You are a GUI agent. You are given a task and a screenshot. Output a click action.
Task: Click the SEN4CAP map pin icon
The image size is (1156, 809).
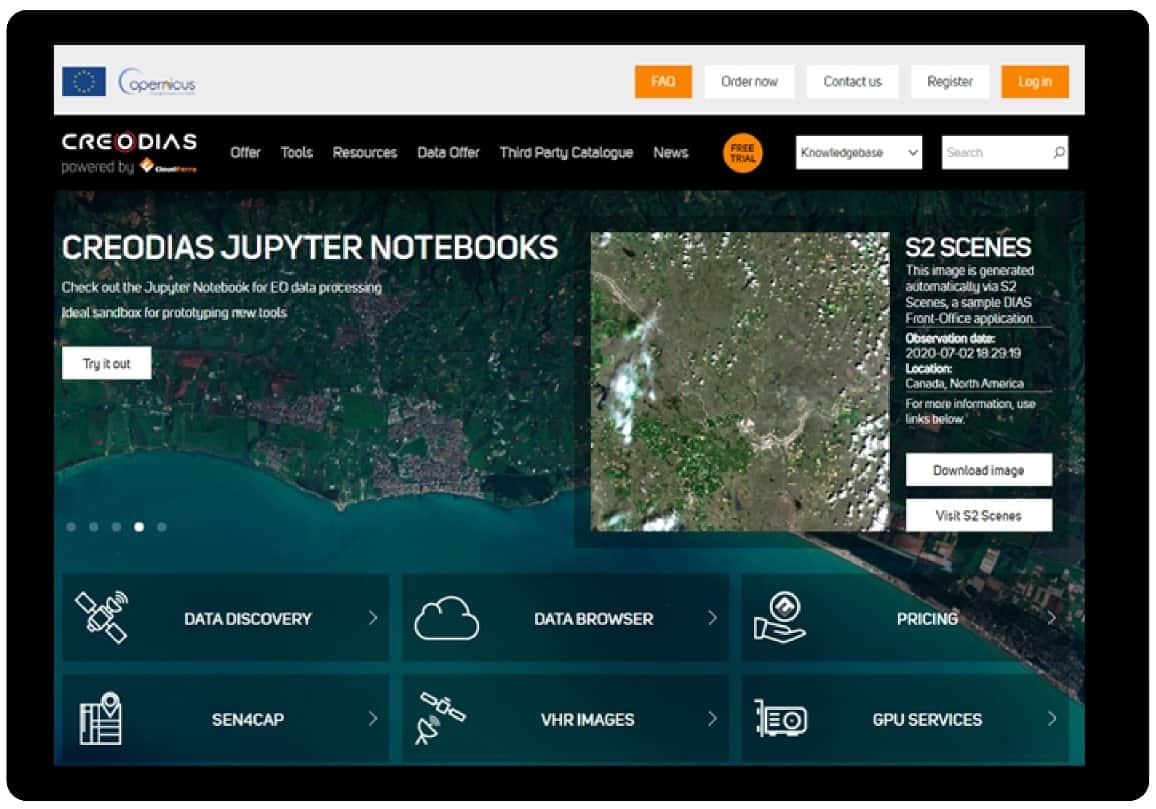pos(101,718)
